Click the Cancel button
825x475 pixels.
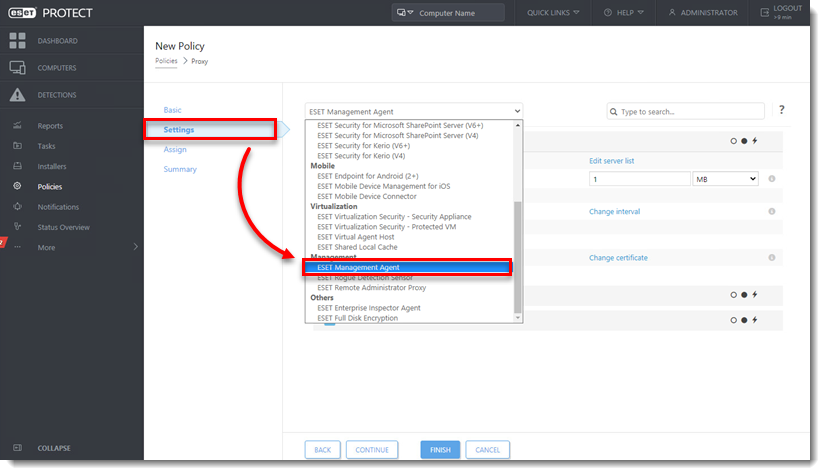(x=488, y=450)
